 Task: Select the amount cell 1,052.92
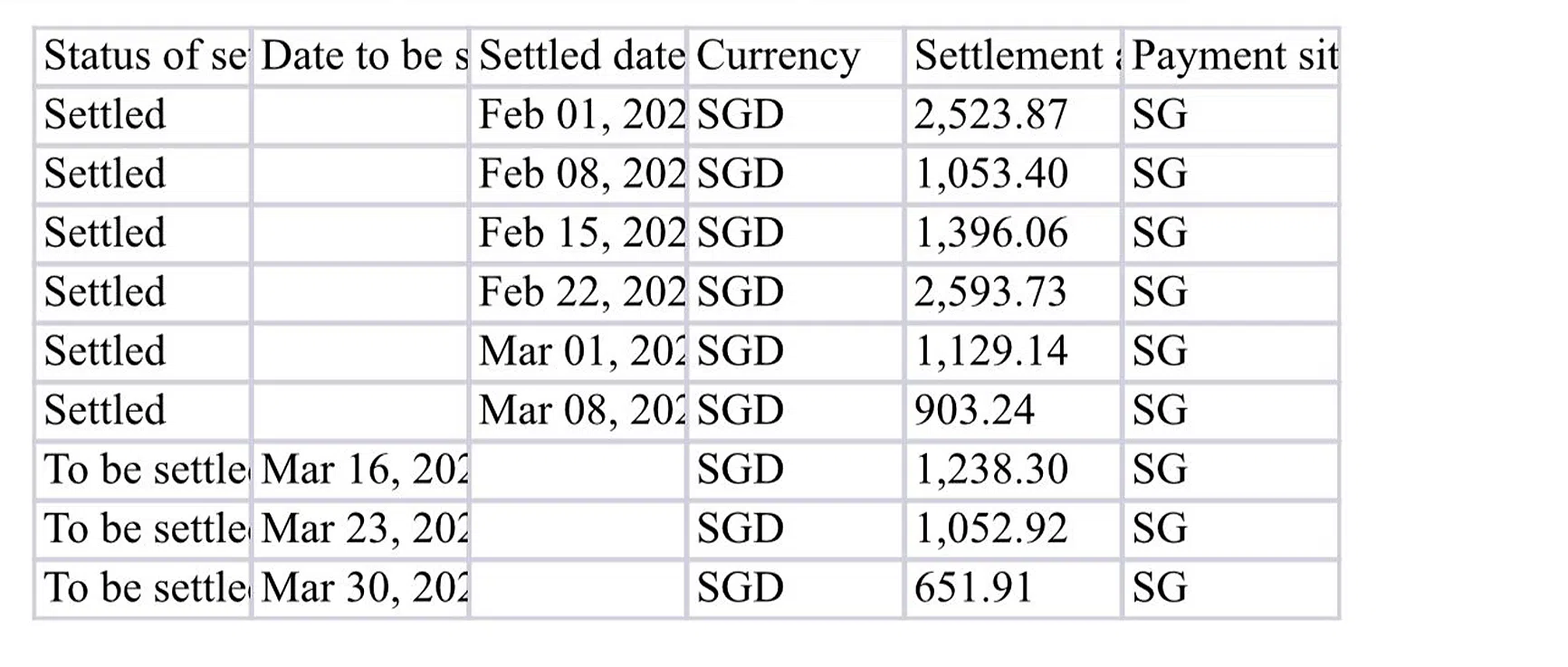coord(1012,529)
